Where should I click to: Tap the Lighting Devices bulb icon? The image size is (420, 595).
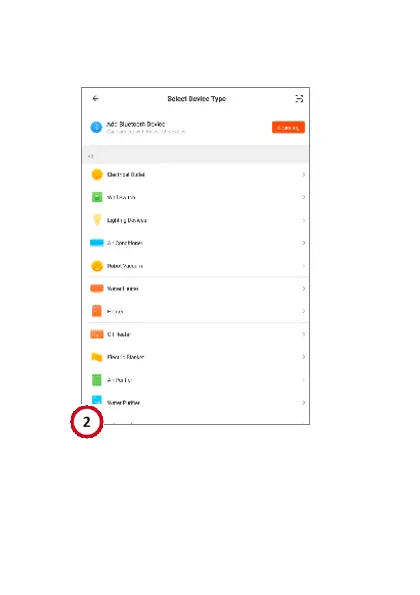(x=97, y=220)
